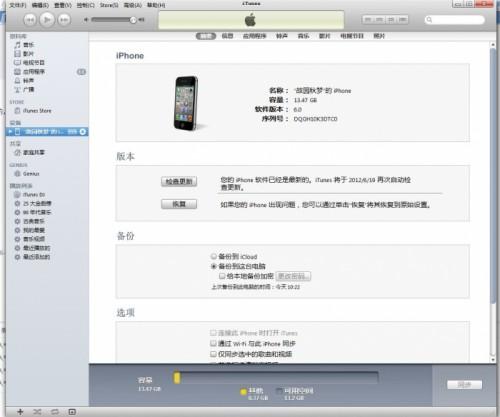
Task: Start playback with the Play button
Action: pyautogui.click(x=47, y=20)
